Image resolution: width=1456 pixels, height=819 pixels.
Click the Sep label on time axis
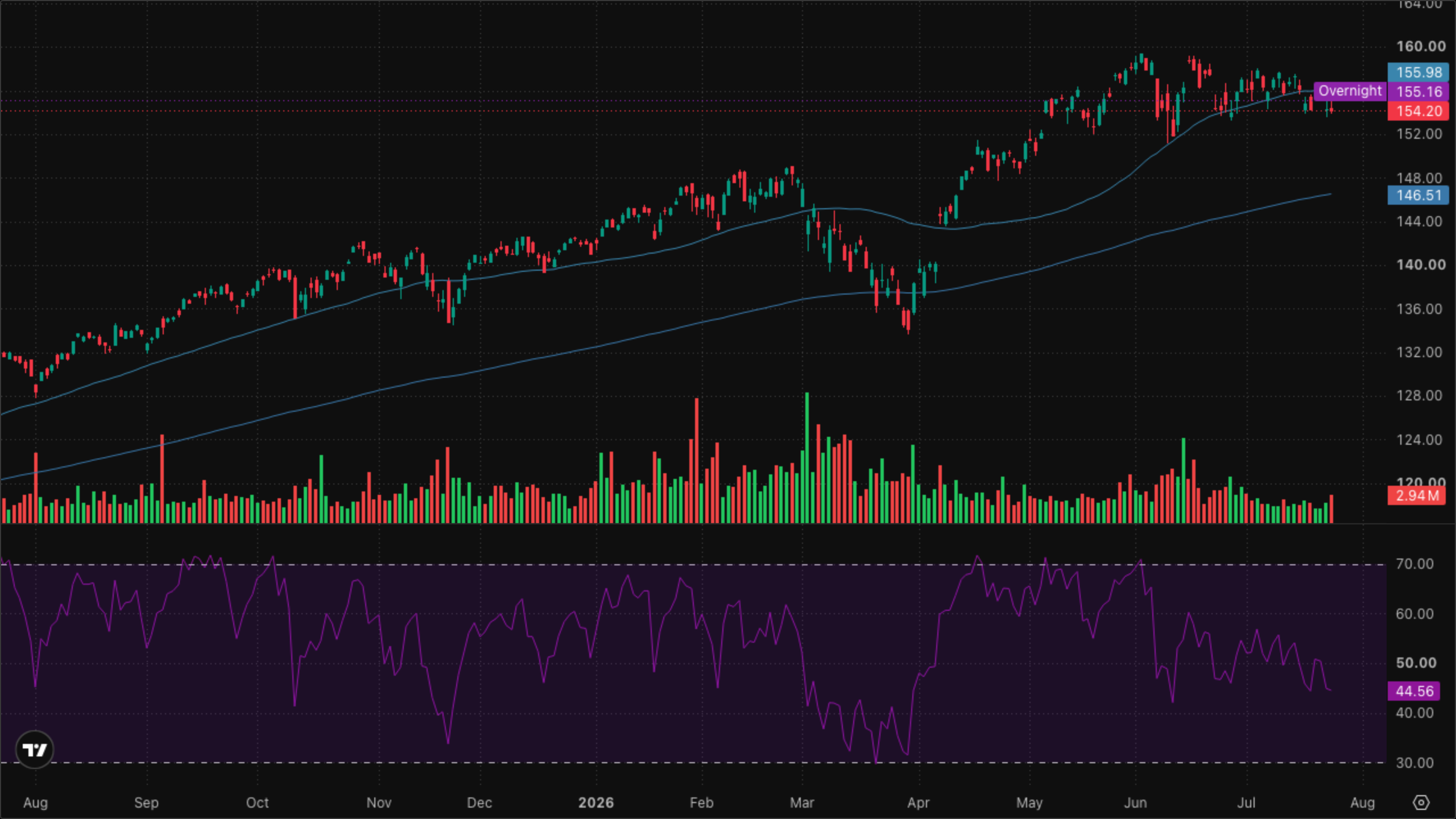[146, 803]
